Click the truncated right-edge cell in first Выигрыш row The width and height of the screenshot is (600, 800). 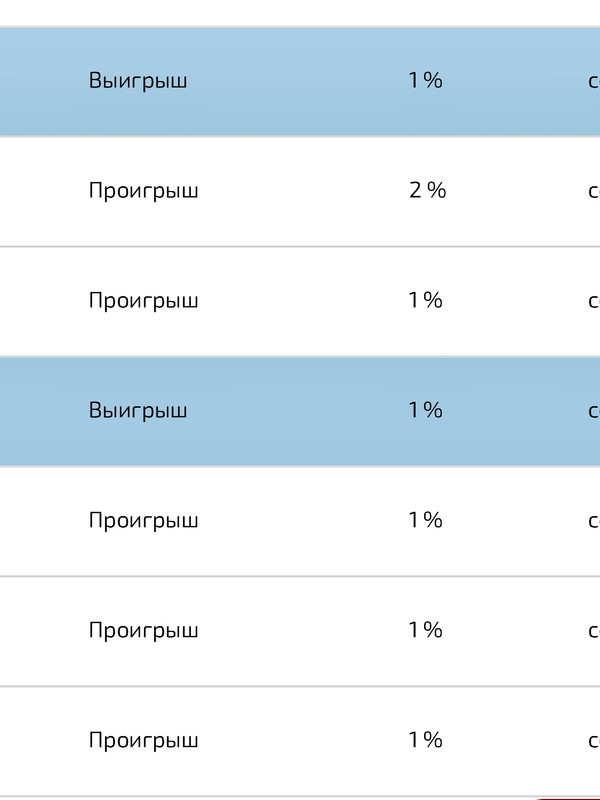point(594,81)
